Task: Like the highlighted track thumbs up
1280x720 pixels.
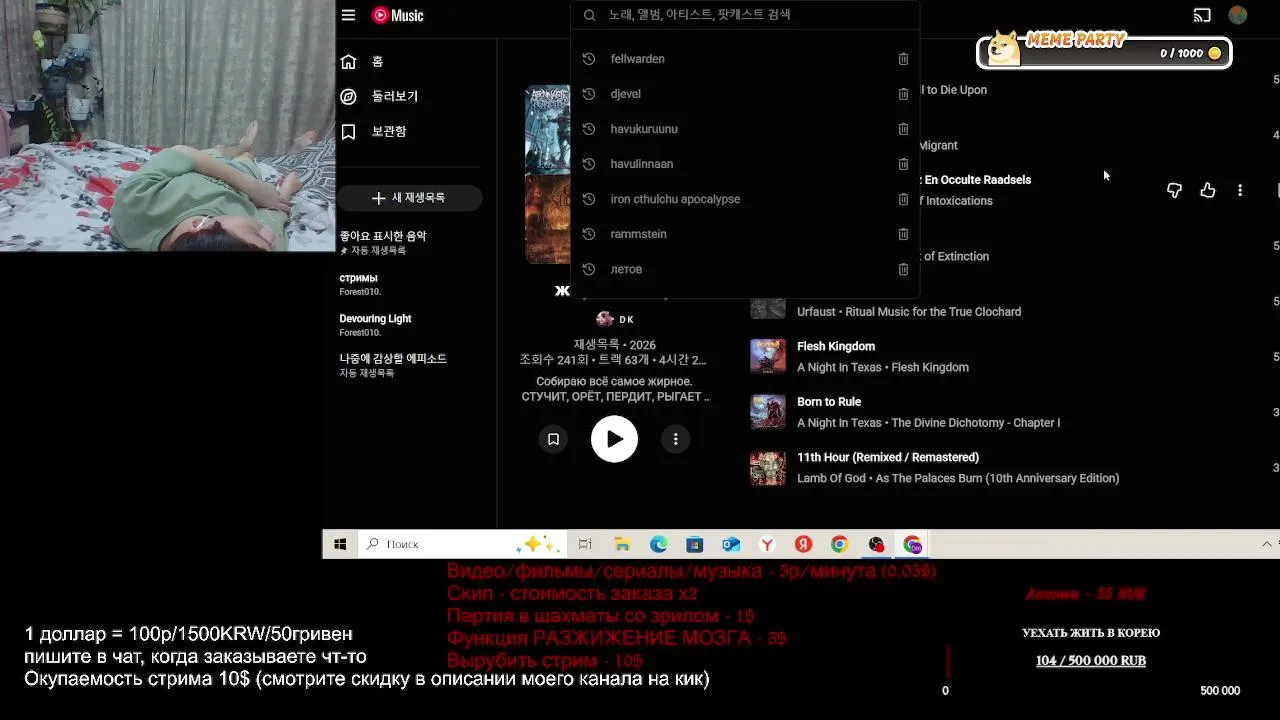Action: [1208, 190]
